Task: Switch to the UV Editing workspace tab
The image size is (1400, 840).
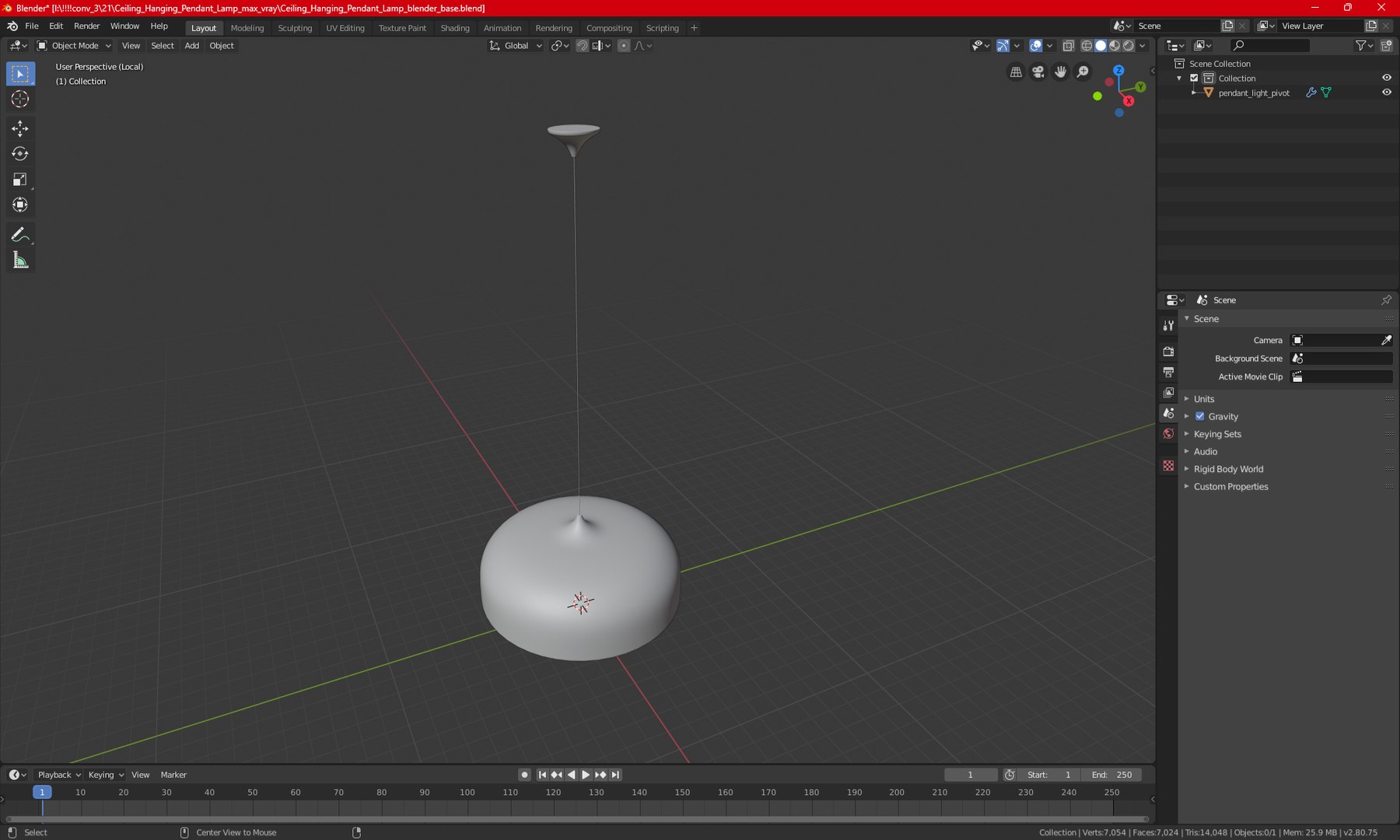Action: (345, 28)
